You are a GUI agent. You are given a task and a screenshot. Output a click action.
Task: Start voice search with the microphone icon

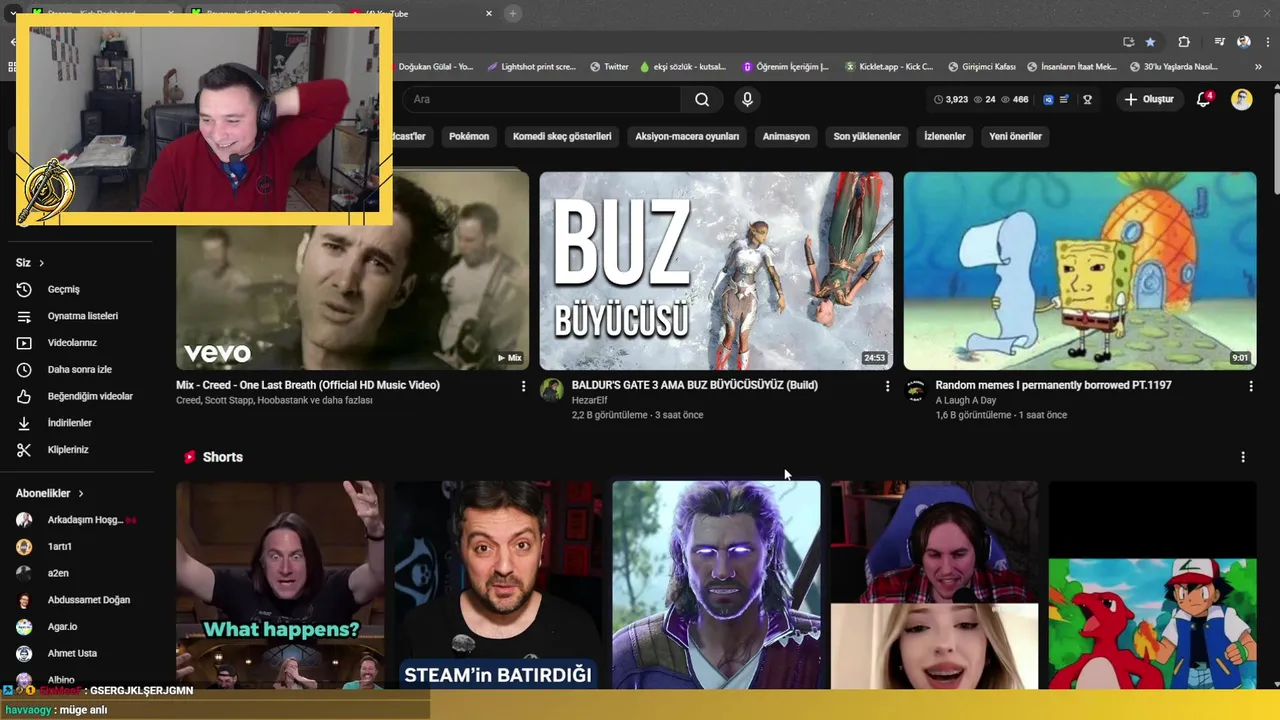click(x=747, y=99)
